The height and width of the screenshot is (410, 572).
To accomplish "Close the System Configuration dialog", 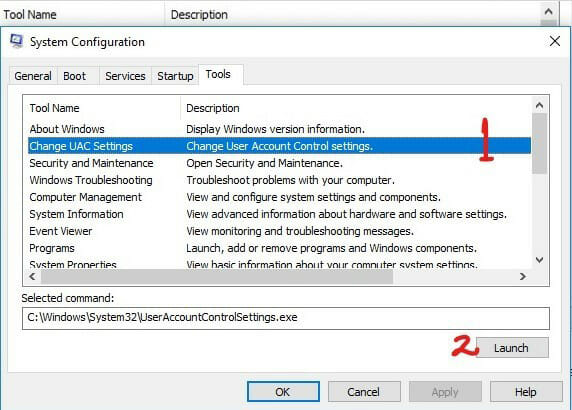I will [x=554, y=41].
